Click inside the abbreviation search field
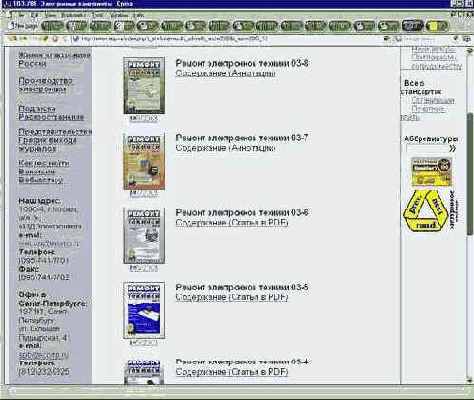The width and height of the screenshot is (474, 400). click(x=427, y=148)
